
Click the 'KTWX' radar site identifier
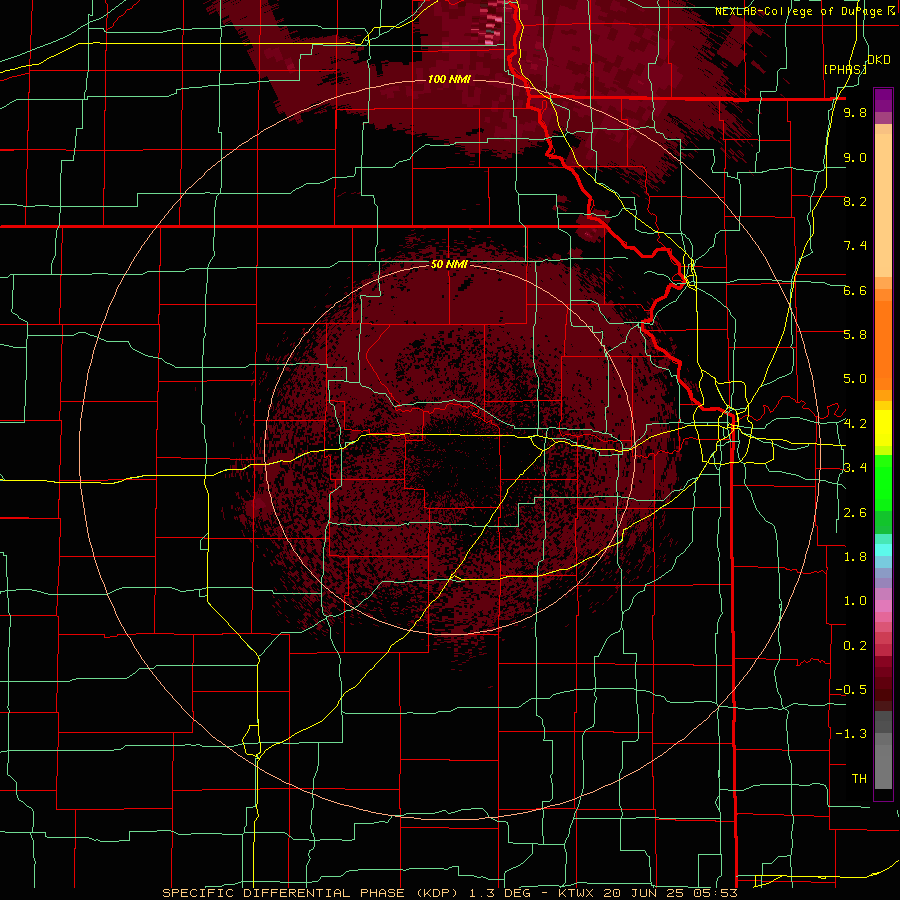coord(575,893)
